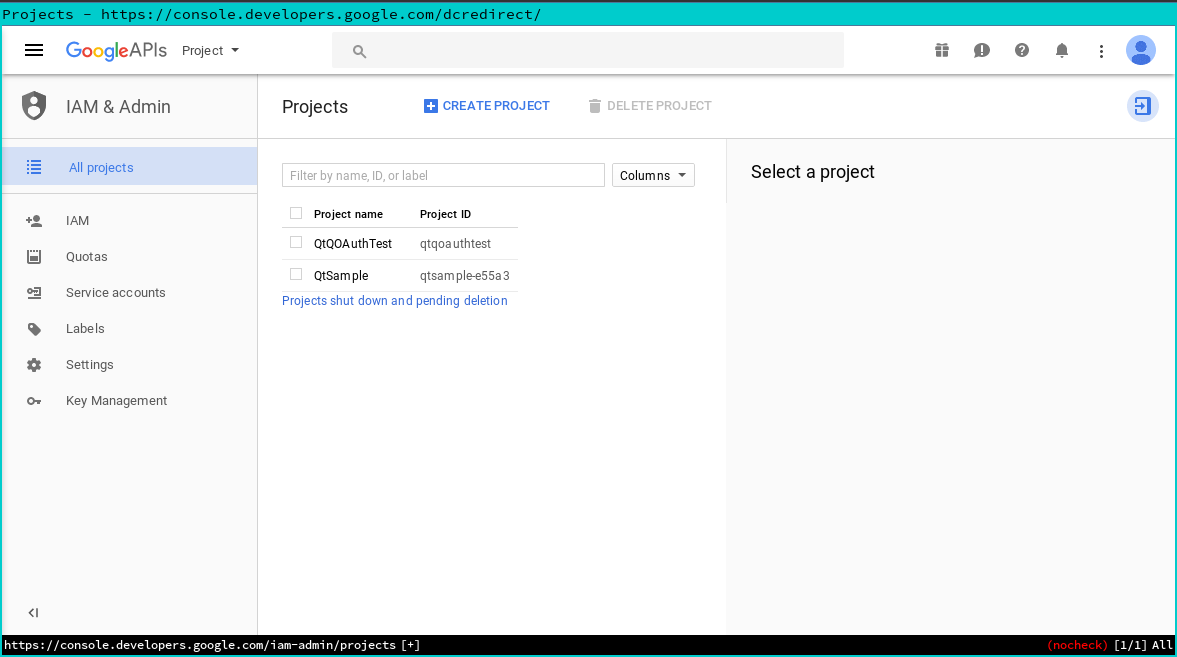Click the account avatar icon
This screenshot has width=1177, height=657.
1141,50
